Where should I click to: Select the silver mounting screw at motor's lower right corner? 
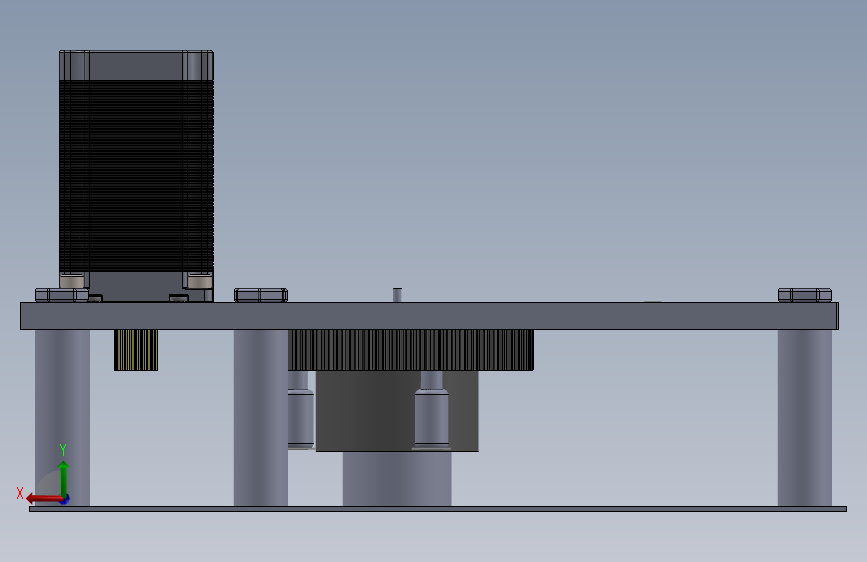pos(199,281)
